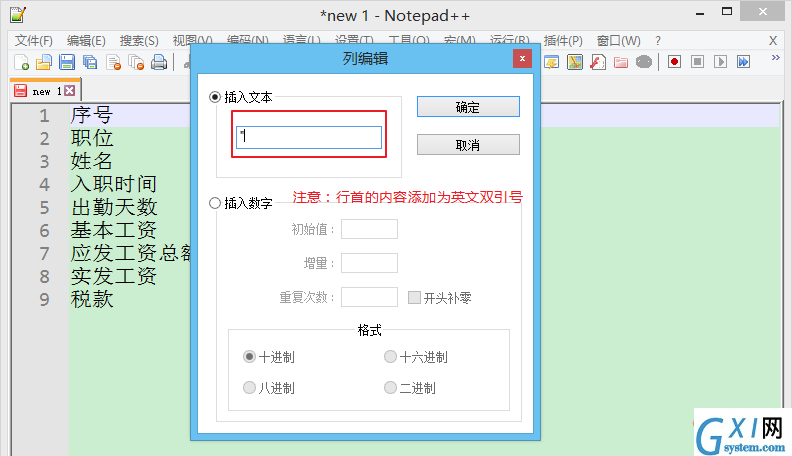The image size is (792, 456).
Task: Confirm column edit with 确定 button
Action: pos(468,107)
